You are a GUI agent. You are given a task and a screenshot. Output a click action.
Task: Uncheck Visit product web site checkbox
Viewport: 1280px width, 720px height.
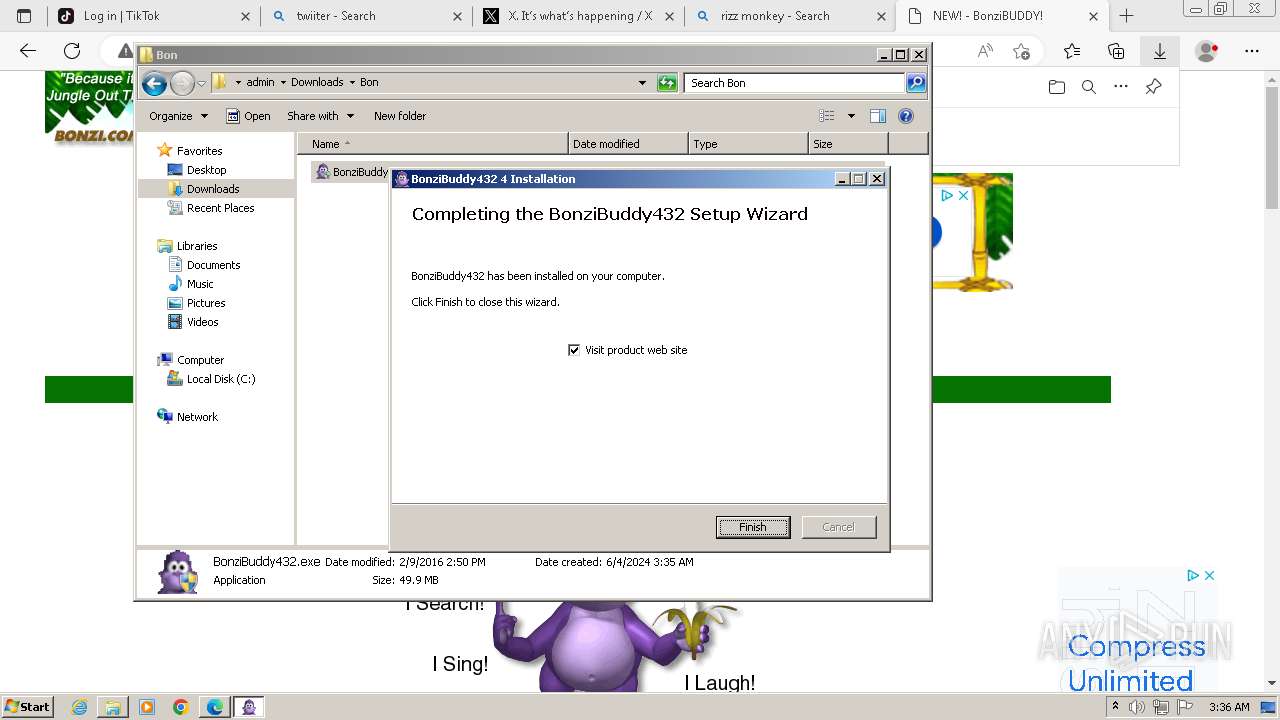tap(574, 350)
